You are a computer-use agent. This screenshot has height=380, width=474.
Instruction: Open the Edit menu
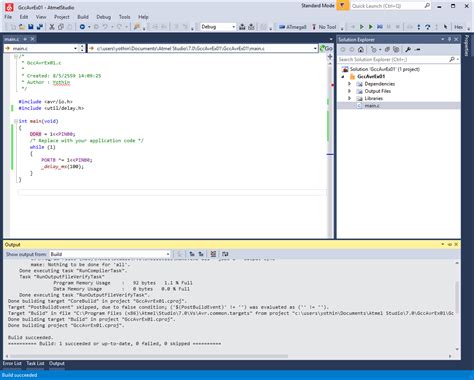tap(24, 17)
